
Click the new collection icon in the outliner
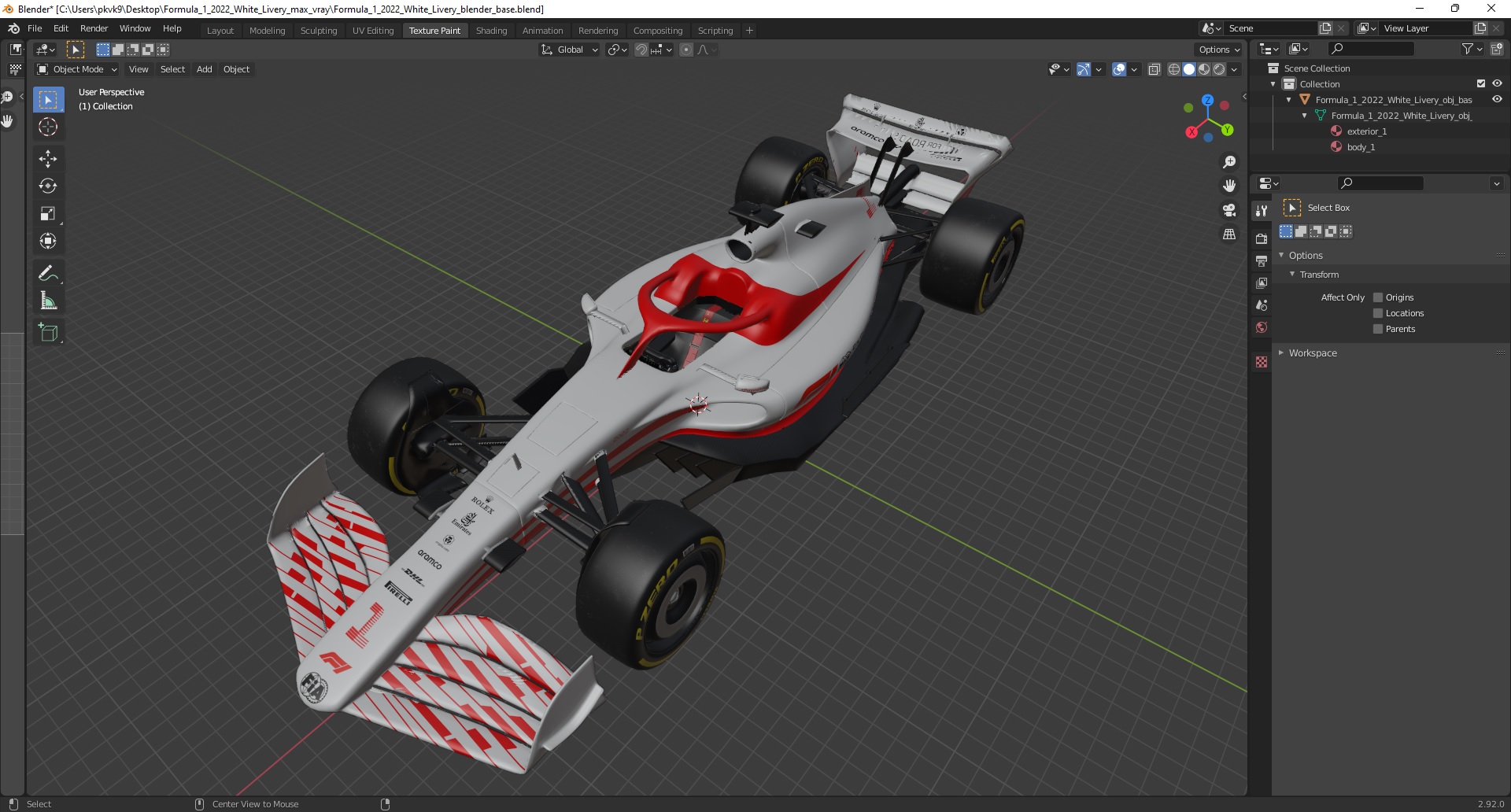[1496, 49]
